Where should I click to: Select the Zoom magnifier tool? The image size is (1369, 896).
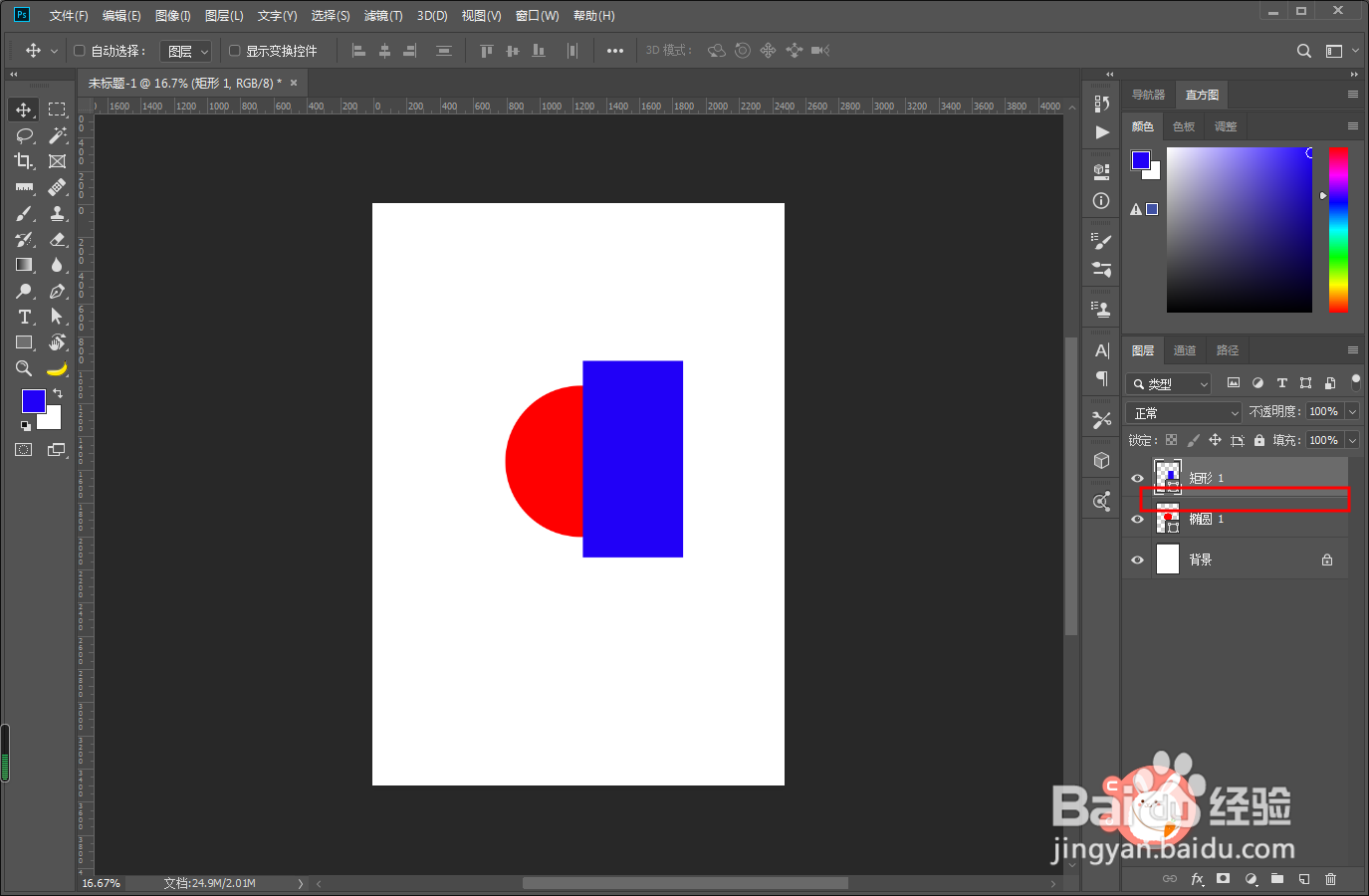[x=24, y=368]
